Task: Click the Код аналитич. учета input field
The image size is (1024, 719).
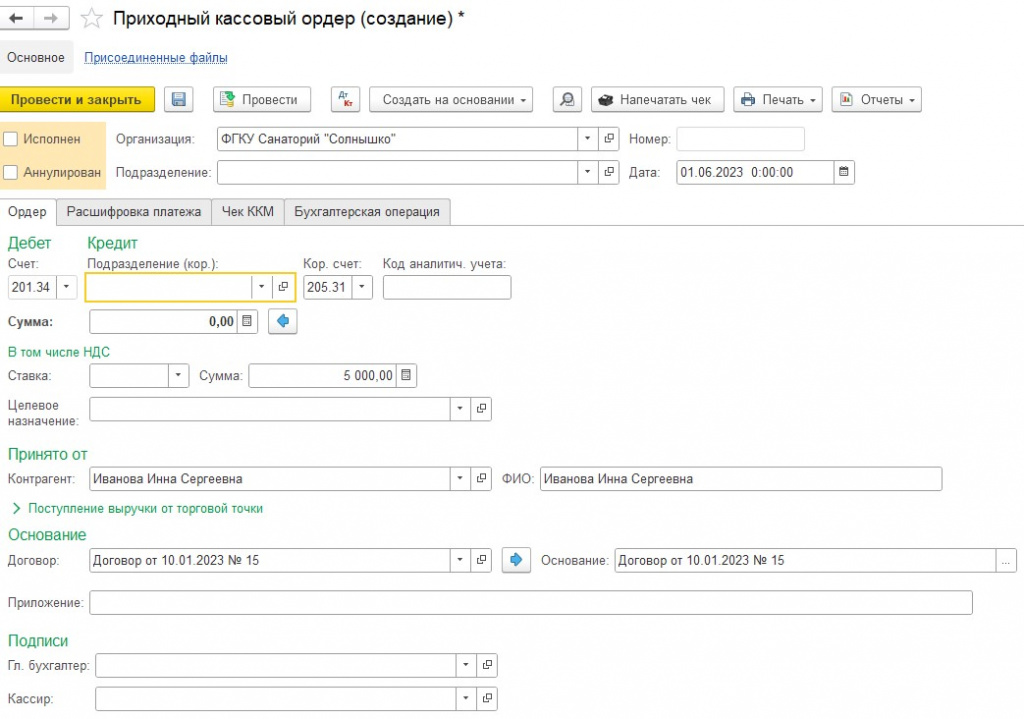Action: point(447,287)
